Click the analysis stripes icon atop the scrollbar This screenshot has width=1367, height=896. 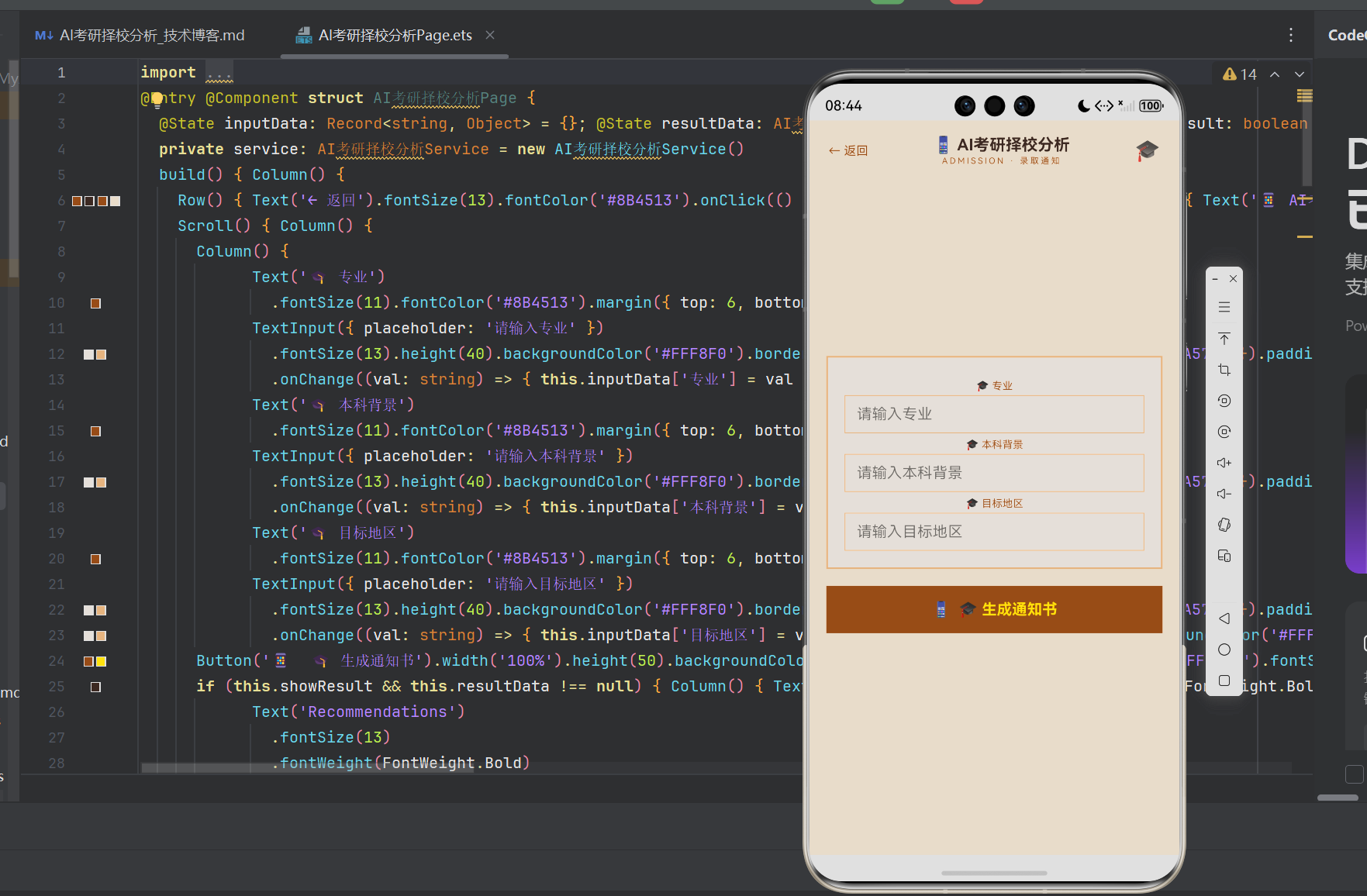click(x=1305, y=95)
